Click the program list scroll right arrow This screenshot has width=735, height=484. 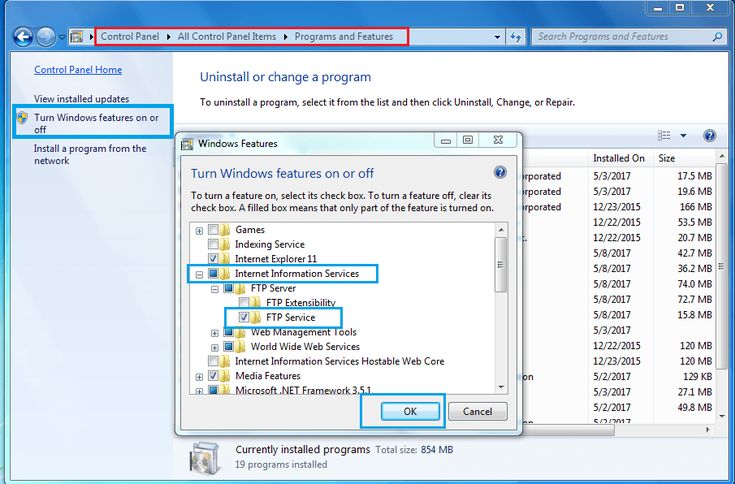[x=708, y=430]
